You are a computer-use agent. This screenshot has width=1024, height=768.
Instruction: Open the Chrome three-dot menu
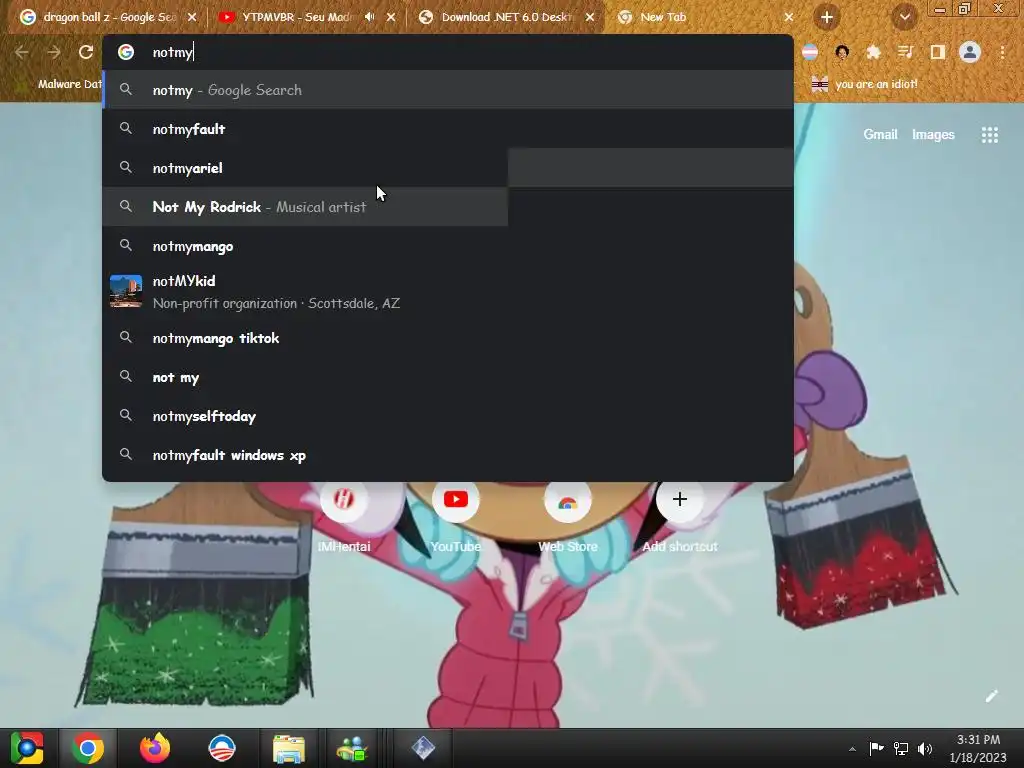[x=1002, y=52]
